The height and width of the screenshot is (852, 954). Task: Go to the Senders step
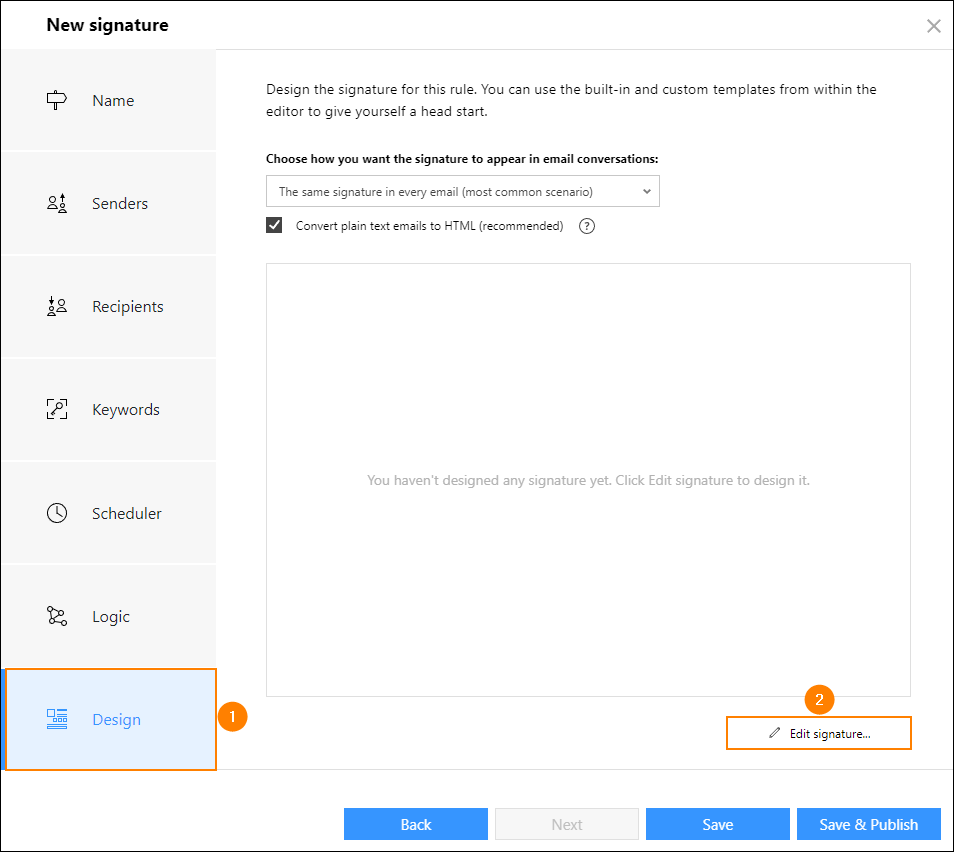pyautogui.click(x=108, y=203)
